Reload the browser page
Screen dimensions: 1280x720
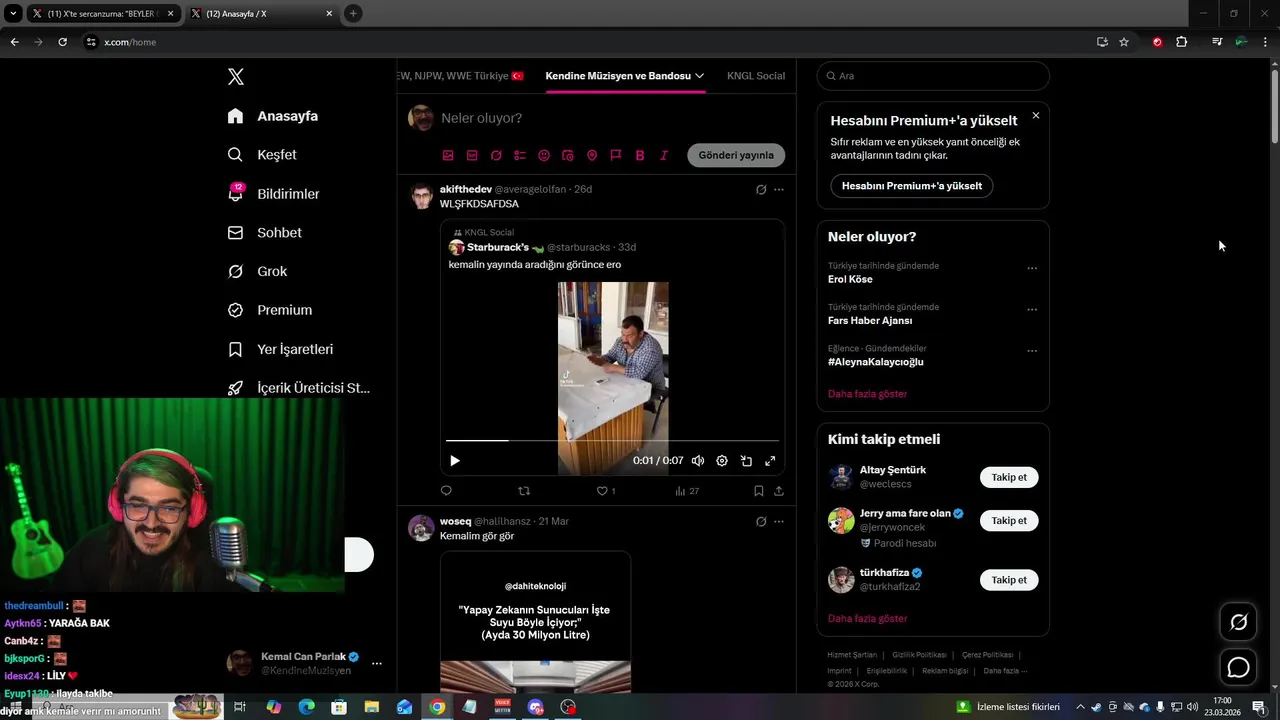(x=62, y=42)
